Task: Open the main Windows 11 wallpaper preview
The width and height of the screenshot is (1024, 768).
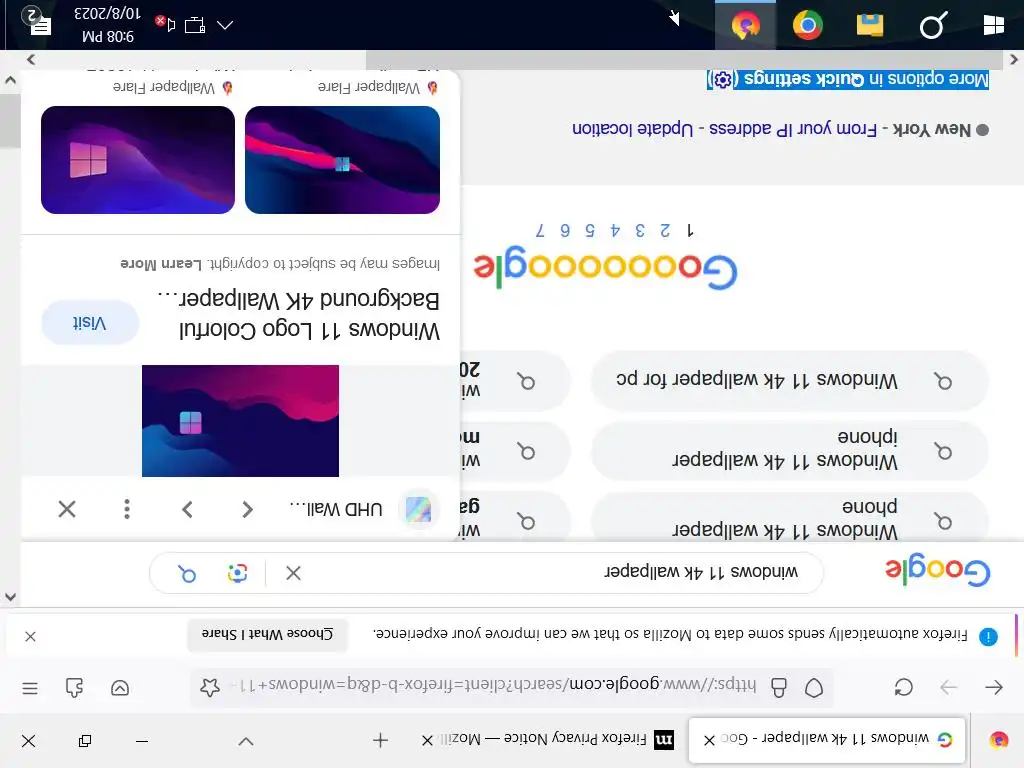Action: [x=240, y=421]
